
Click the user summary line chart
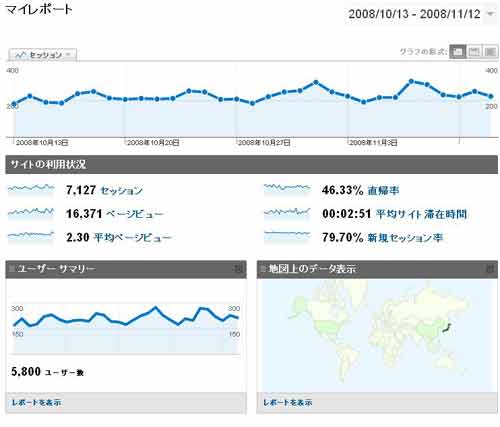(x=126, y=328)
